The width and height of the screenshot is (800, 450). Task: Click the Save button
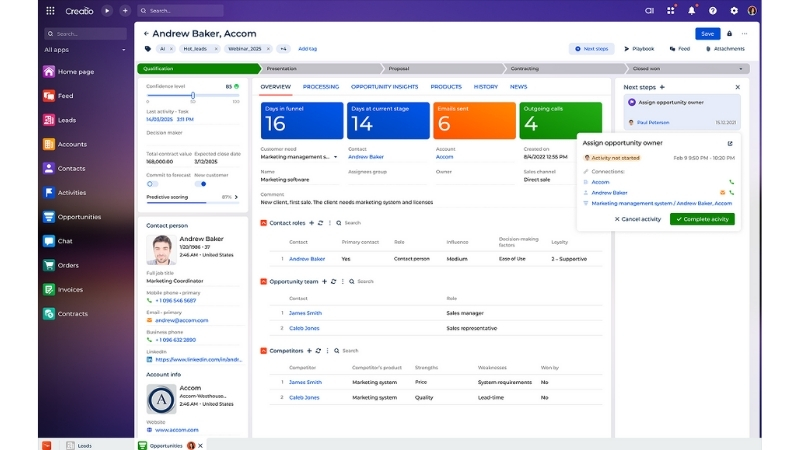click(708, 33)
